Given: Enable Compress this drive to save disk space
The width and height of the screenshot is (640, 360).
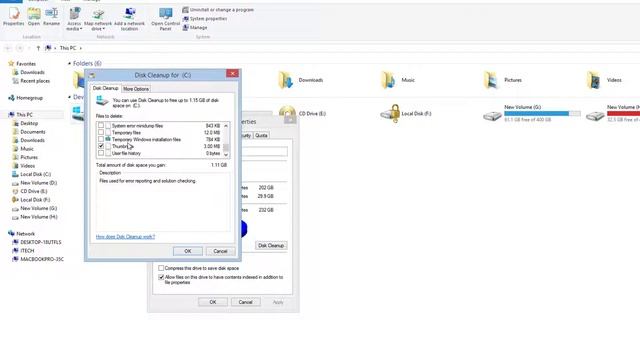Looking at the screenshot, I should [161, 268].
